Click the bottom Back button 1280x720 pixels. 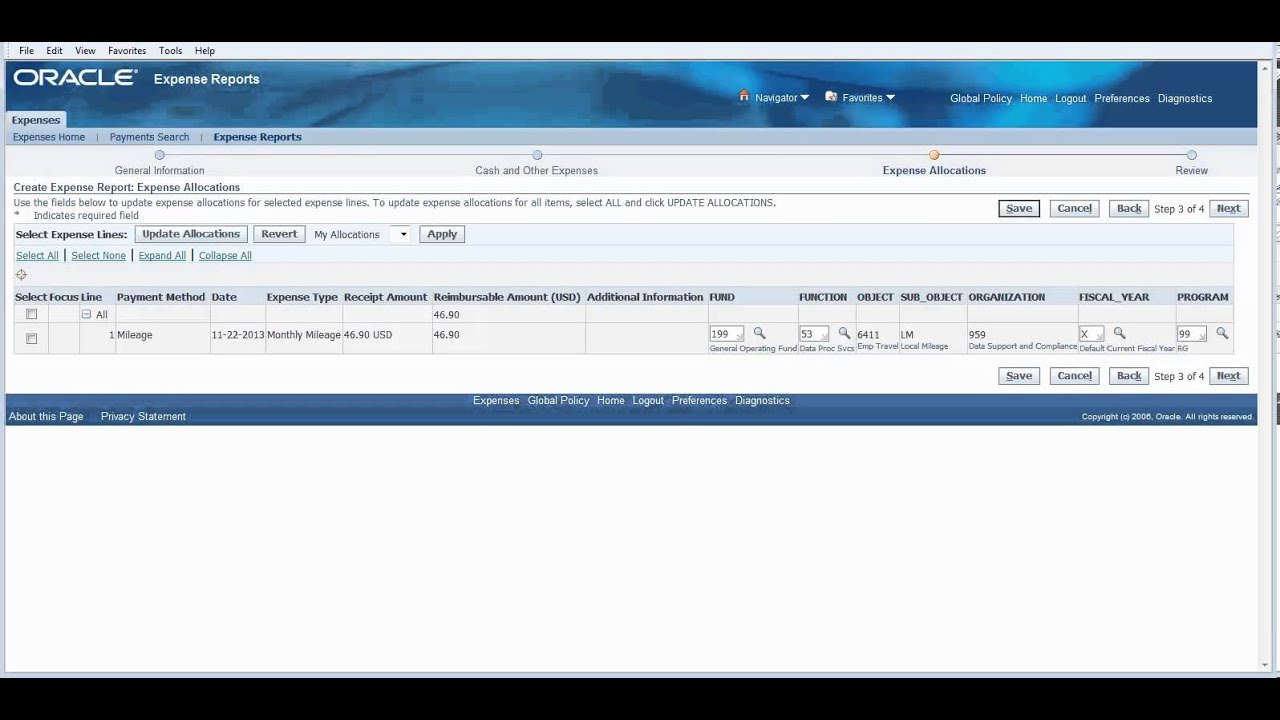pyautogui.click(x=1129, y=376)
